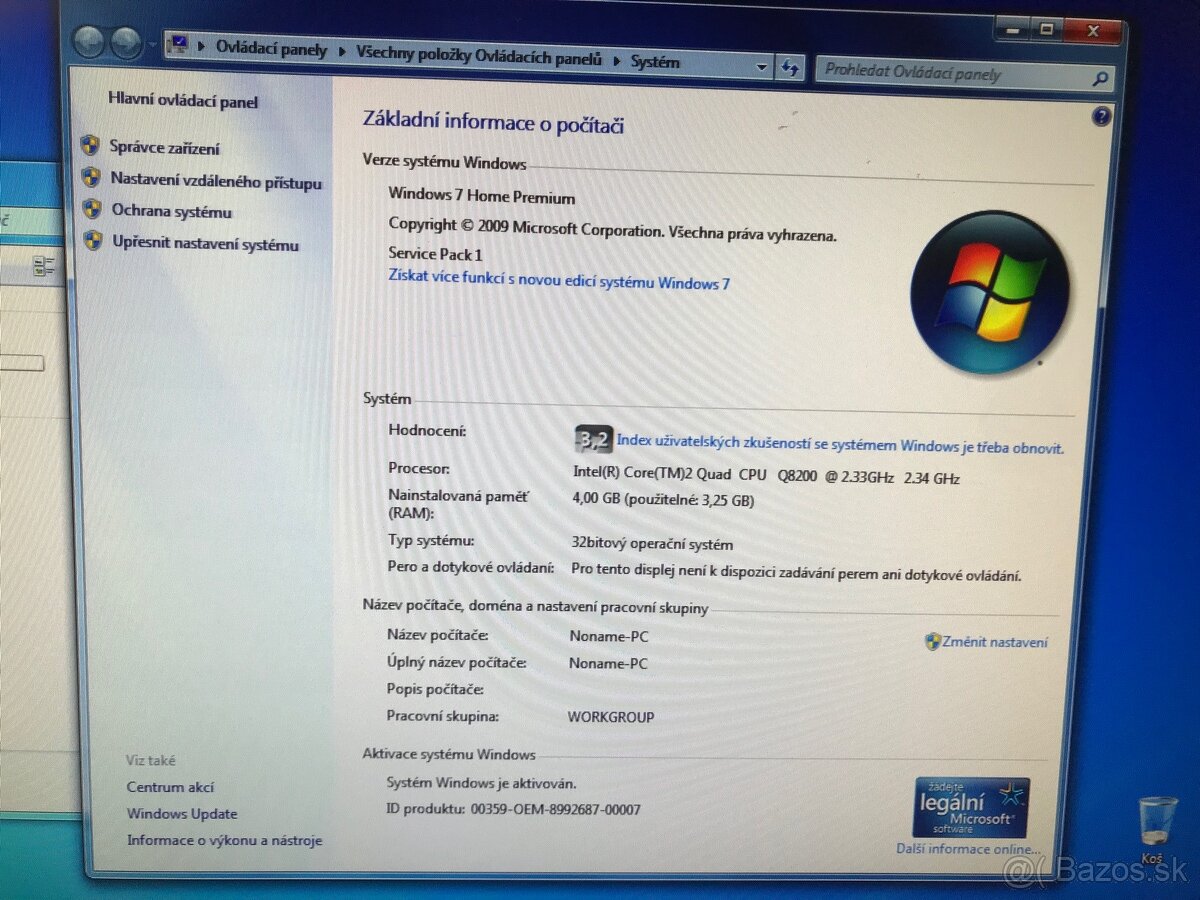Image resolution: width=1200 pixels, height=900 pixels.
Task: Click the refresh icon beside the address bar
Action: pos(791,66)
